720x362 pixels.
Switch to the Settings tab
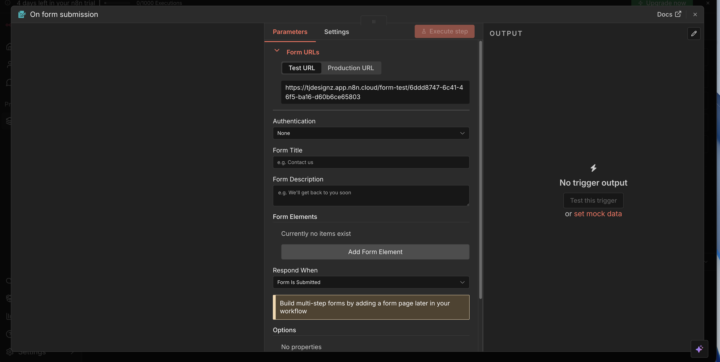pos(337,32)
